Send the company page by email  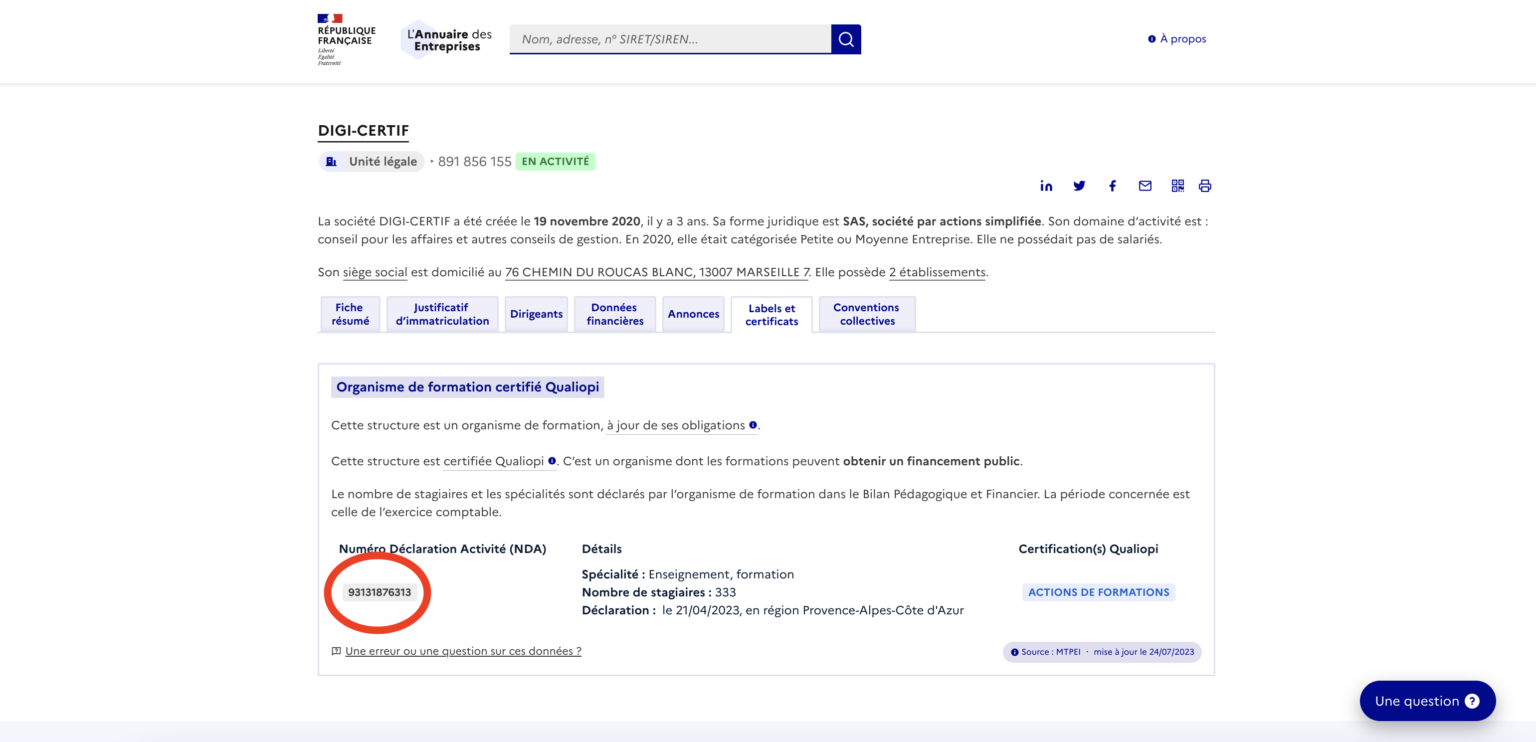click(1144, 185)
